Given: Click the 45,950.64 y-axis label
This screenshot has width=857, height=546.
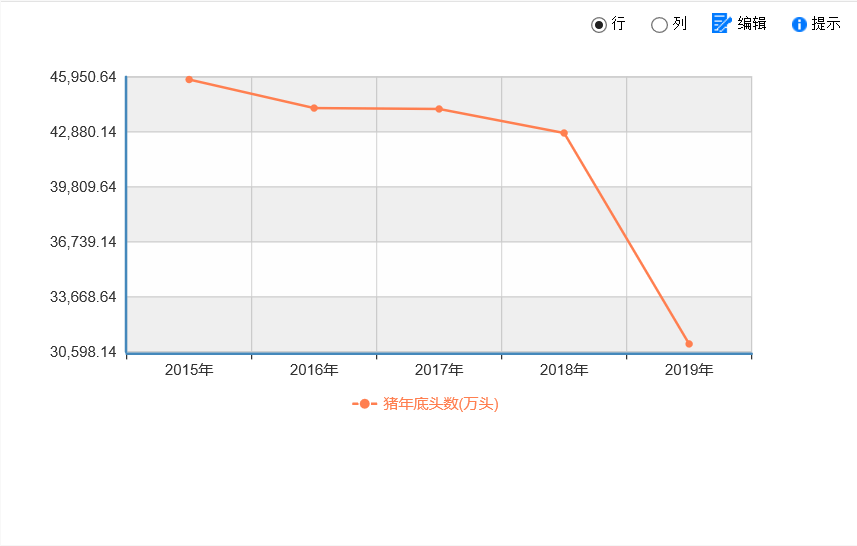Looking at the screenshot, I should point(83,77).
